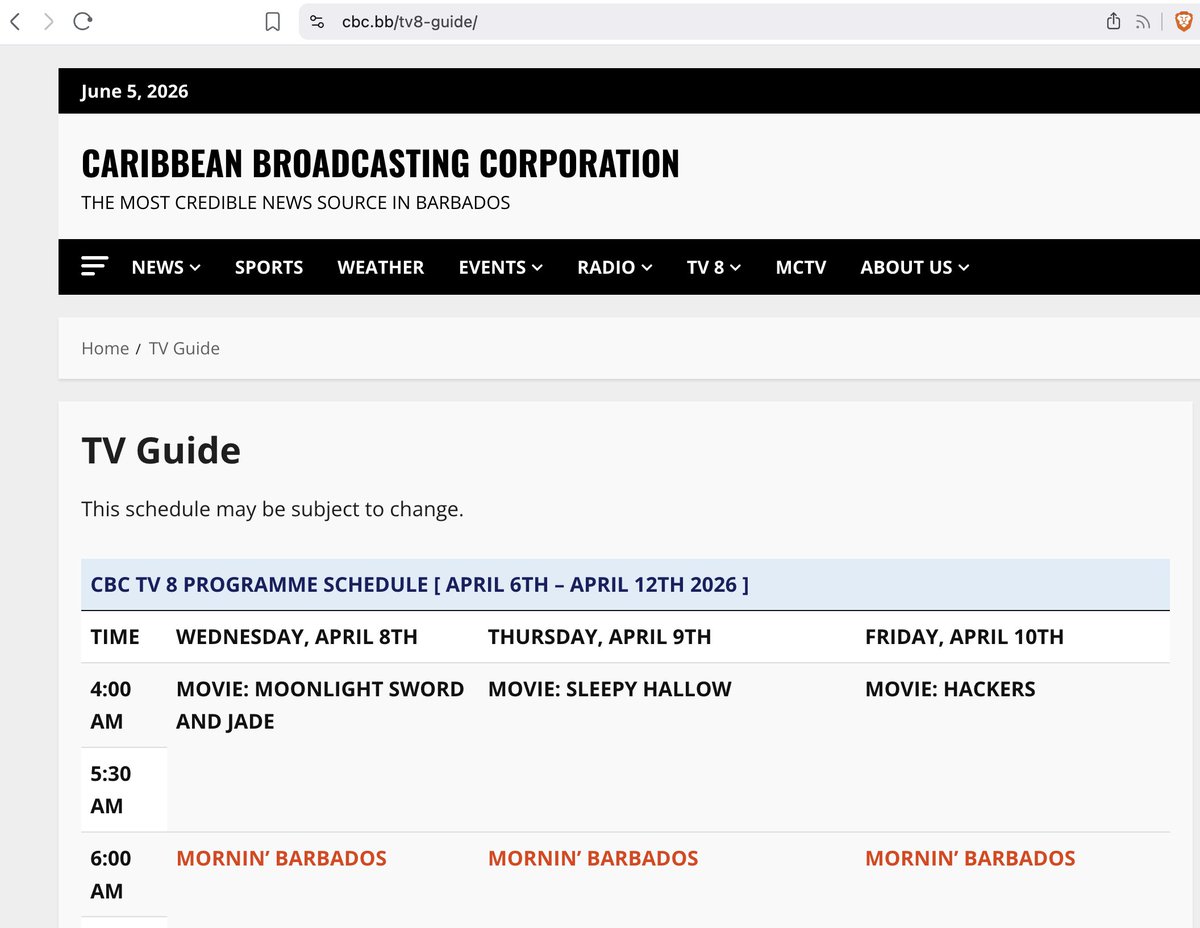Click the THURSDAY, APRIL 9TH column header

[x=600, y=636]
